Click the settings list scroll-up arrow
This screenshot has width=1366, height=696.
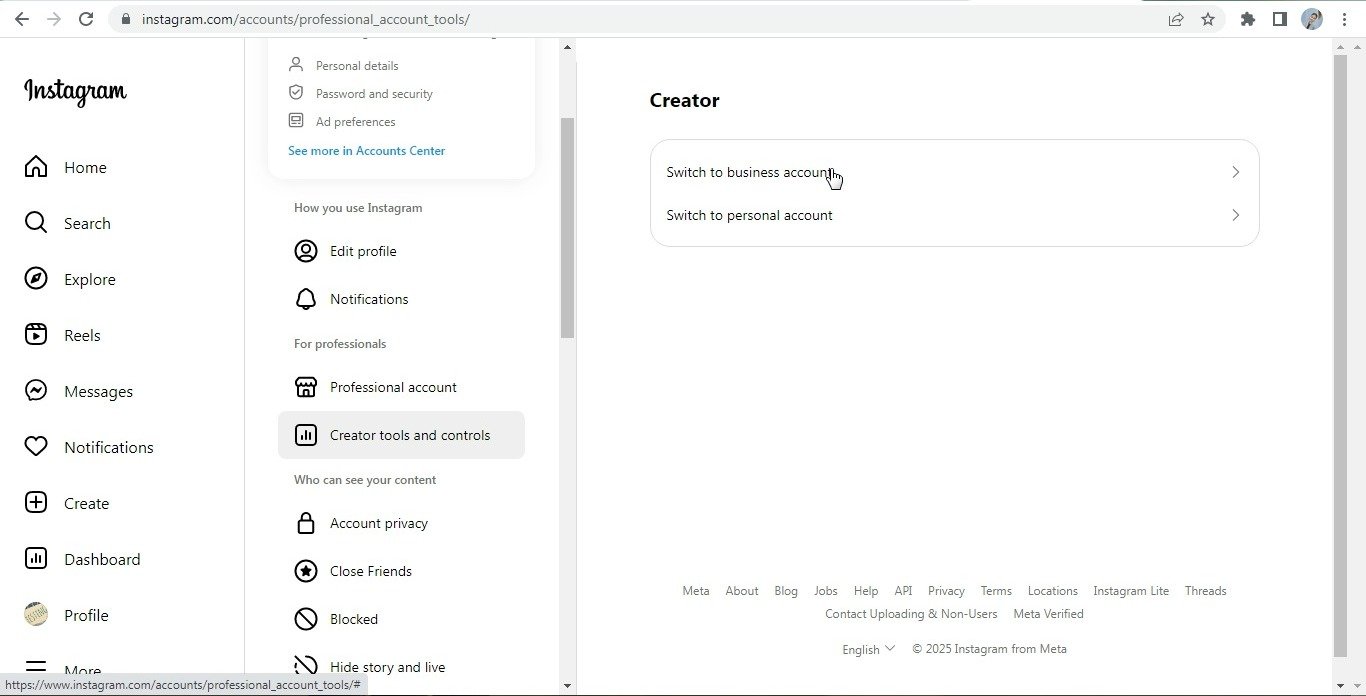(568, 47)
